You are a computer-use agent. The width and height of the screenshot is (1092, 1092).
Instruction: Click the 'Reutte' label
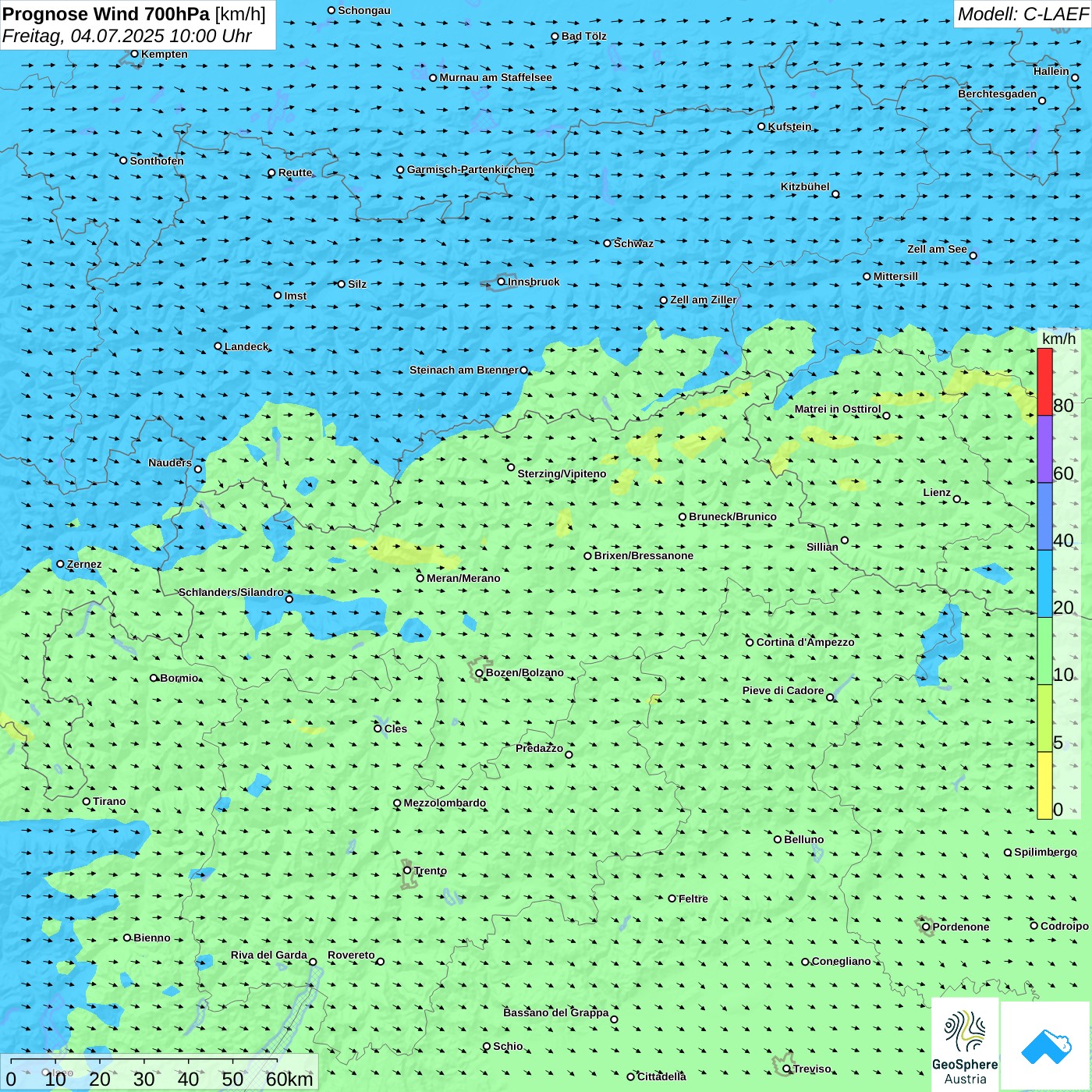(x=295, y=172)
